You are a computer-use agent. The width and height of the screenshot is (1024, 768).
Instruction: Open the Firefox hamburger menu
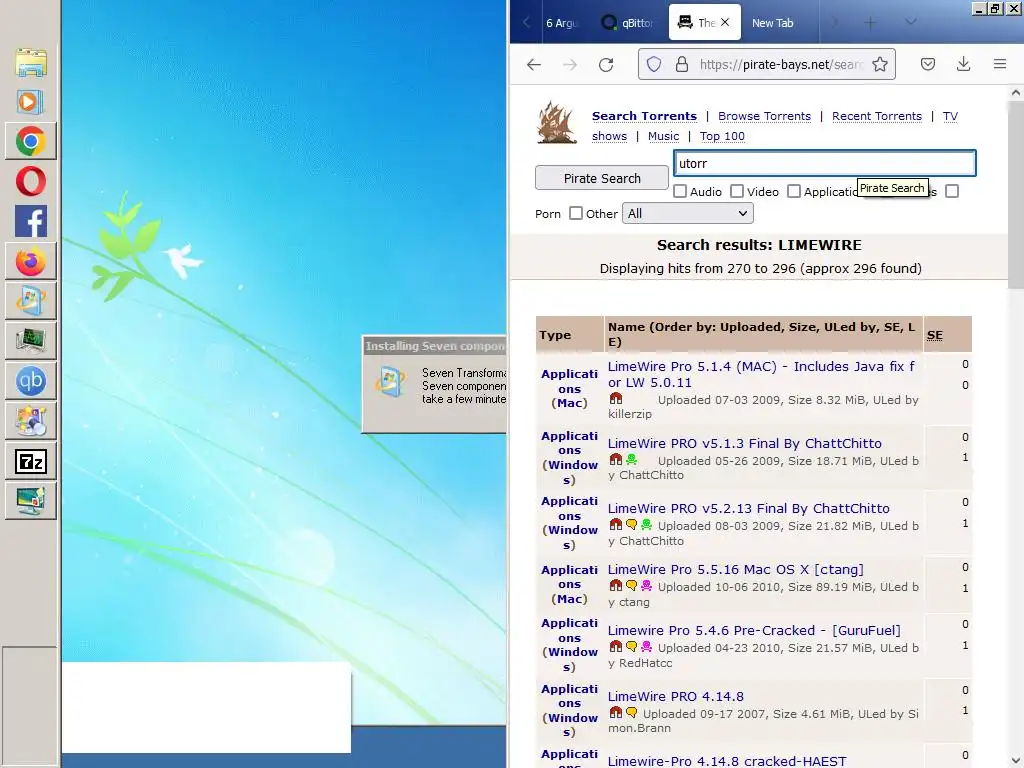click(x=1000, y=64)
